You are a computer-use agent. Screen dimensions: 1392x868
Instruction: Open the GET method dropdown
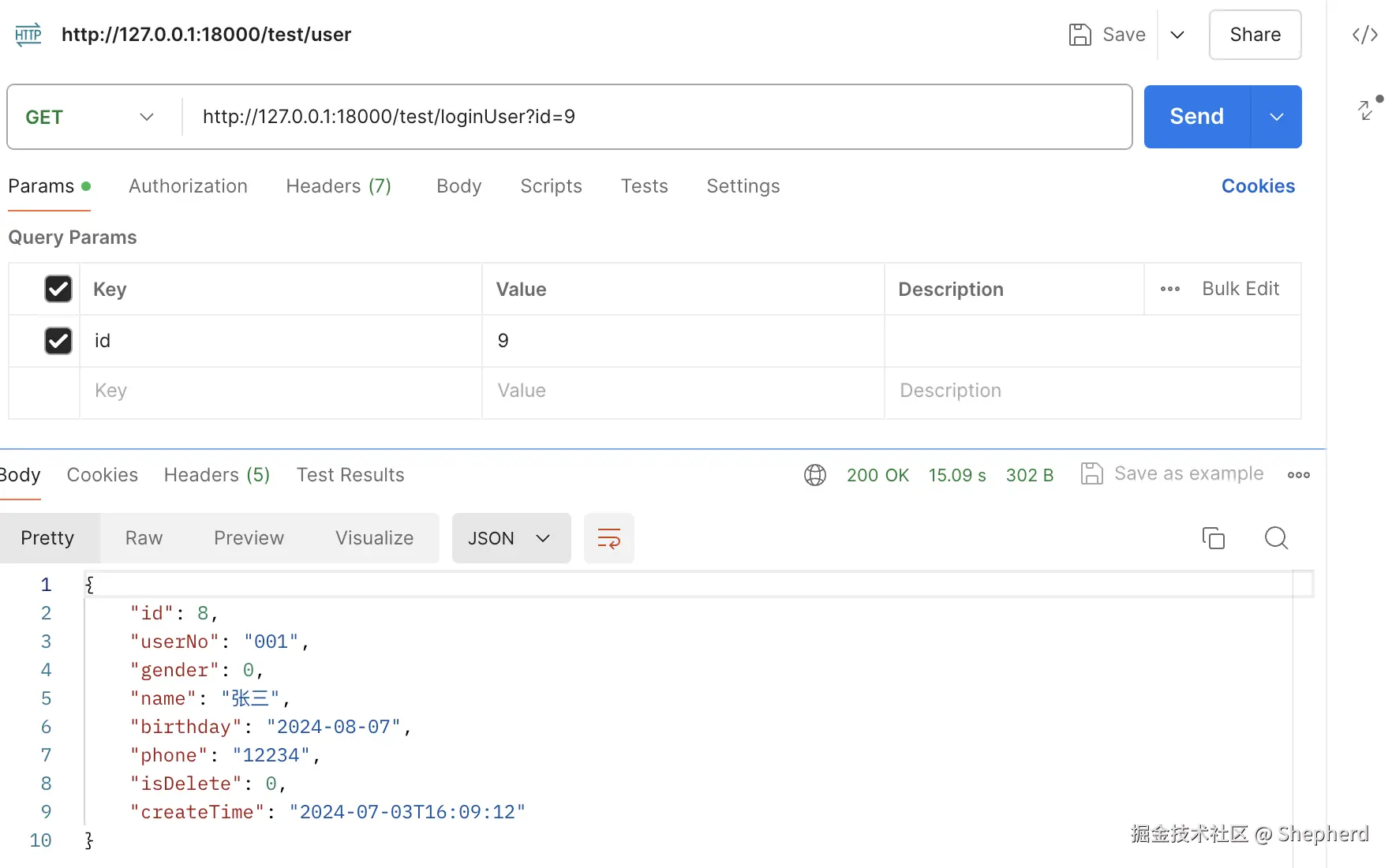90,117
